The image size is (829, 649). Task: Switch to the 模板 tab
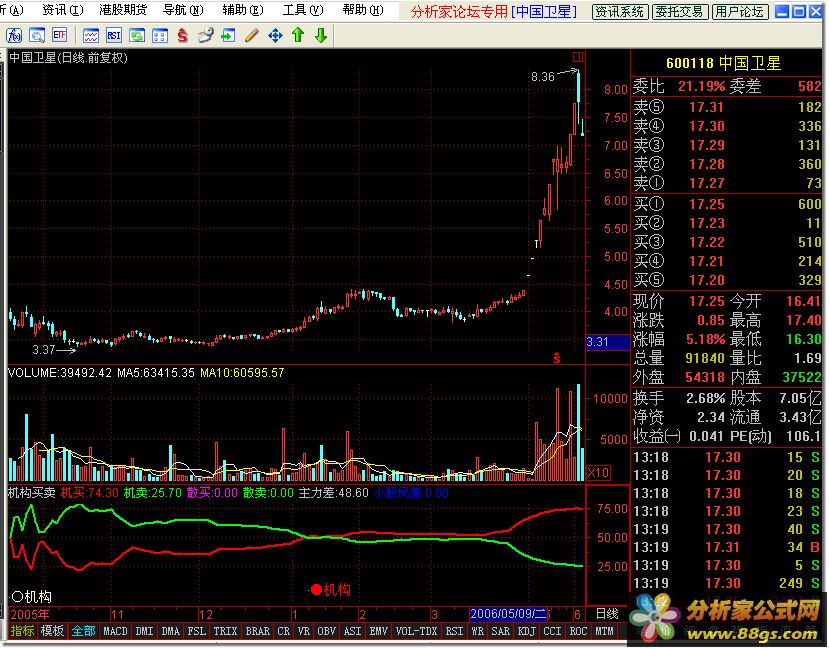pos(52,631)
